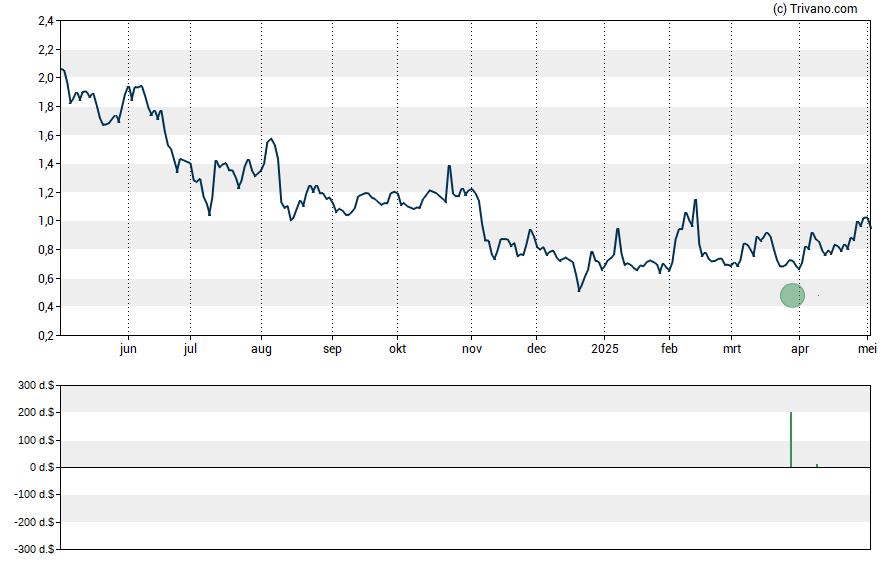The height and width of the screenshot is (565, 888).
Task: Click the 'nov' month axis label
Action: [x=472, y=349]
